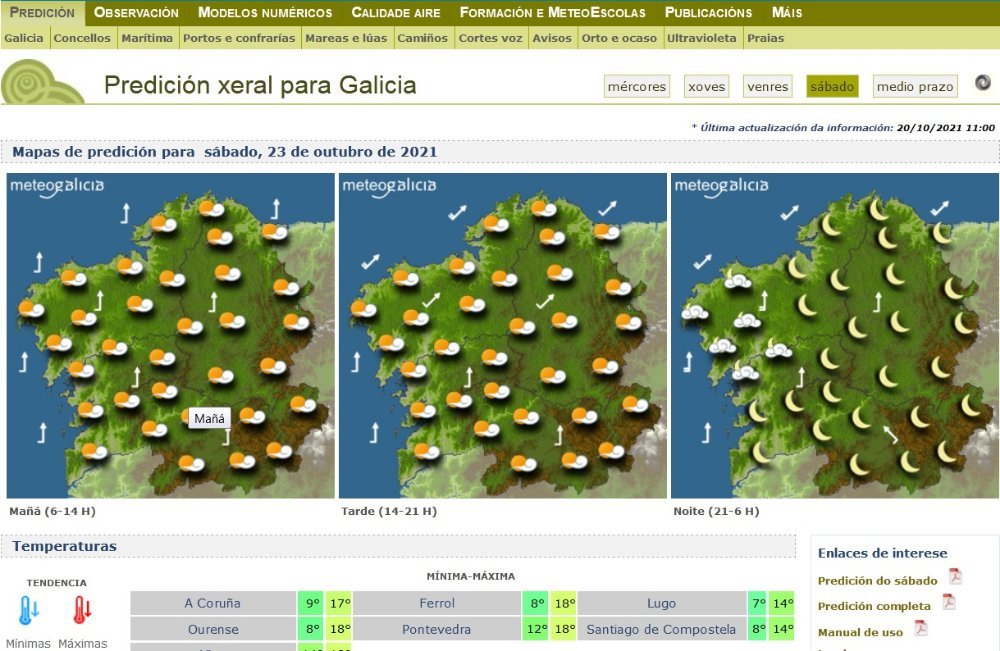Open the Predición top menu

click(42, 13)
